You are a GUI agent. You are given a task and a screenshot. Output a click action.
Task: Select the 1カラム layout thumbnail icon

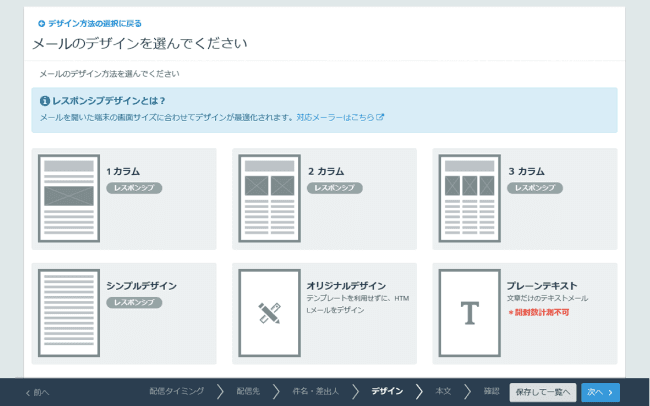[x=69, y=198]
